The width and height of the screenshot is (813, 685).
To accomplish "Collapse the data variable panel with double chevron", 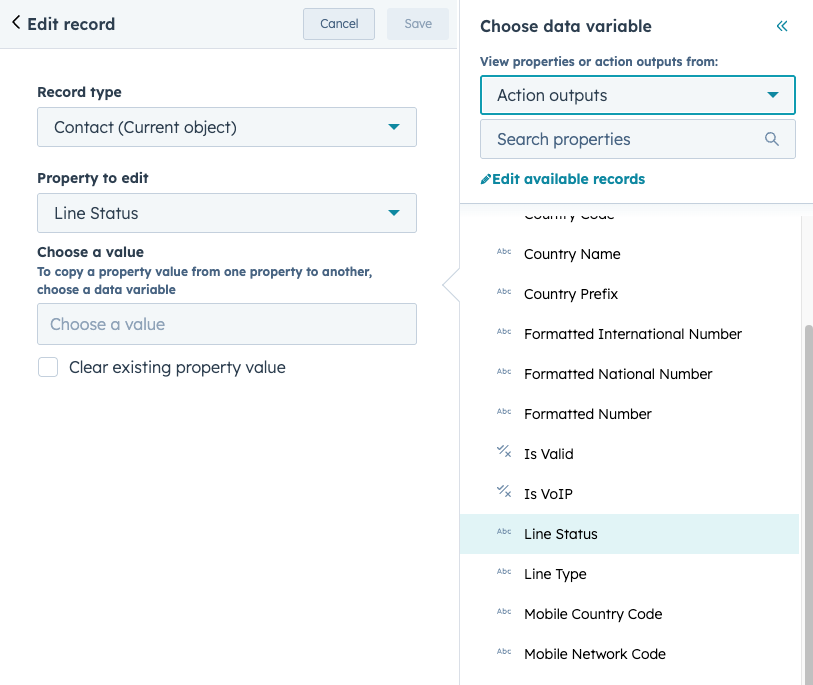I will (x=781, y=27).
